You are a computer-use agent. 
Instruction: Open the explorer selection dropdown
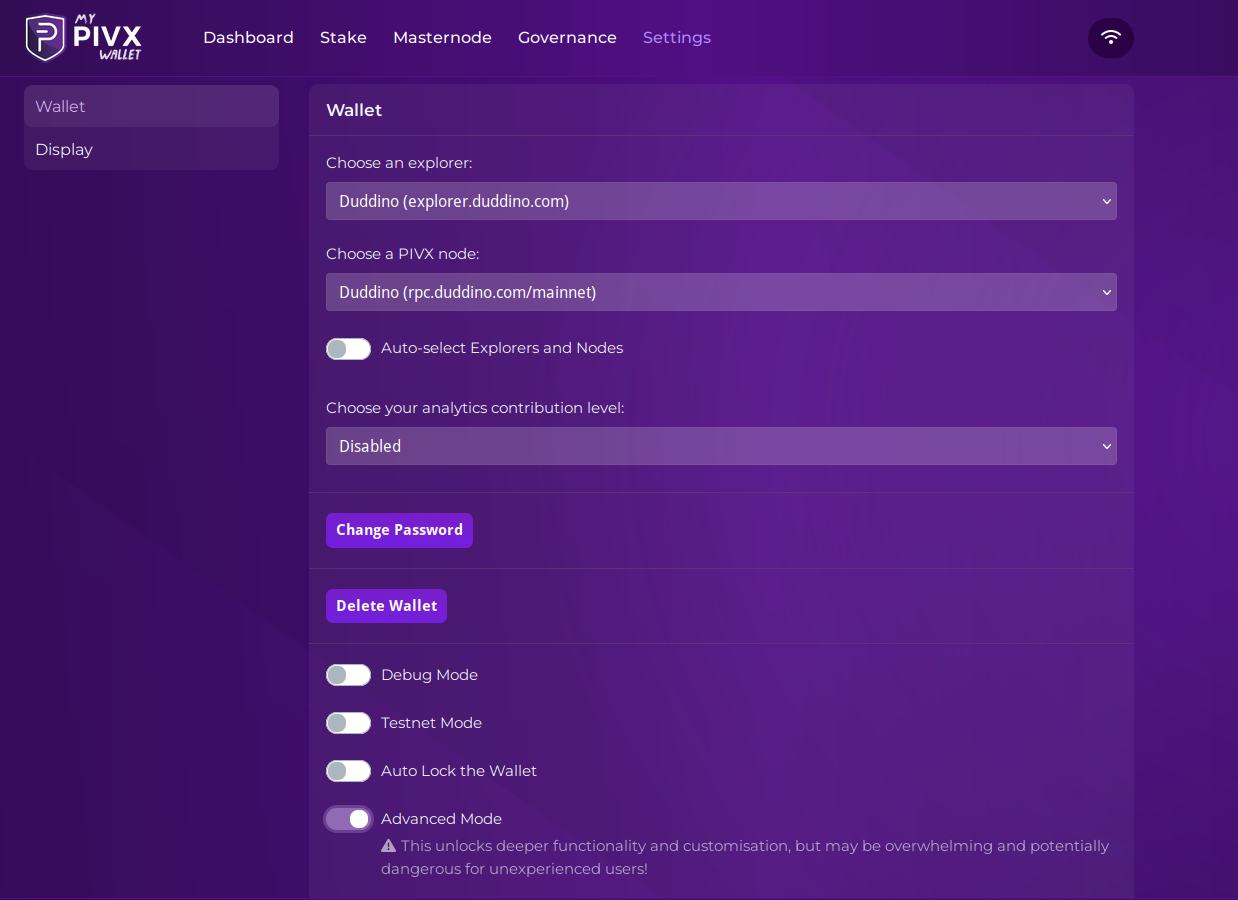coord(720,201)
